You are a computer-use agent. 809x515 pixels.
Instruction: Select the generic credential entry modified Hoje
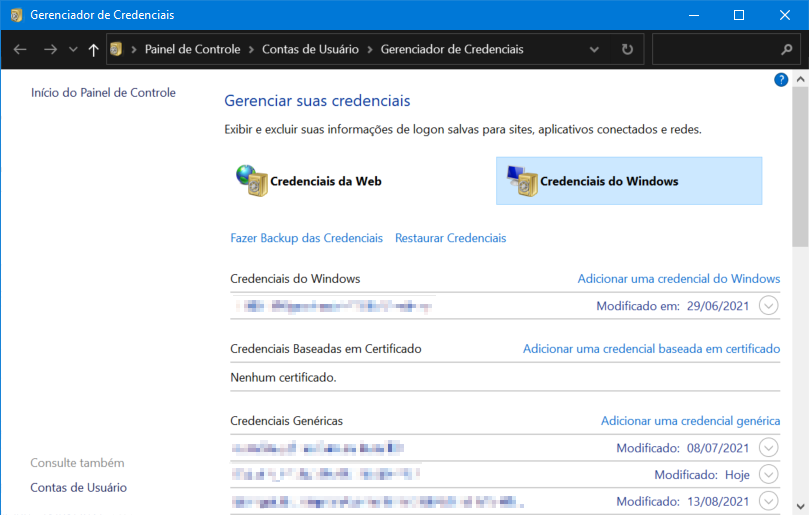505,474
